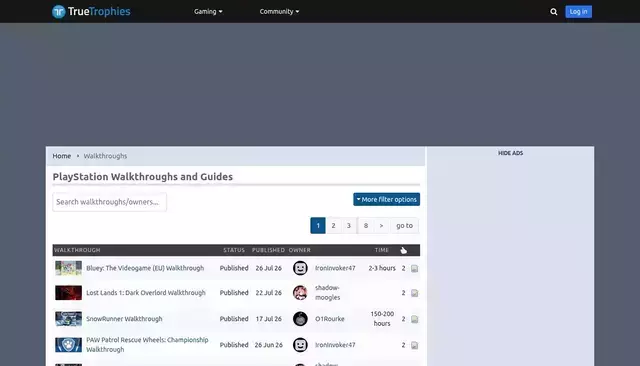
Task: Click comments icon in SnowRunner row
Action: point(414,319)
